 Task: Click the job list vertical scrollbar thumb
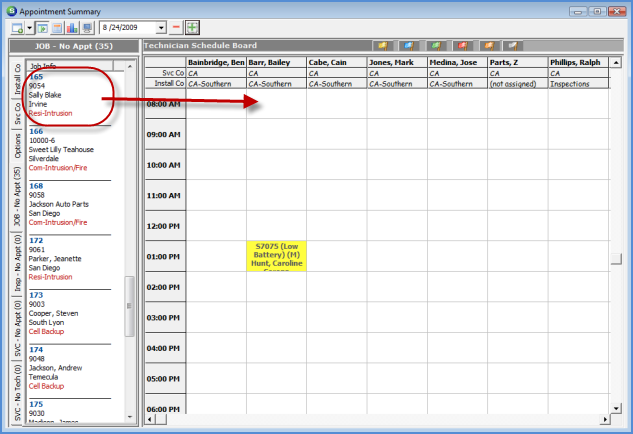click(x=129, y=306)
